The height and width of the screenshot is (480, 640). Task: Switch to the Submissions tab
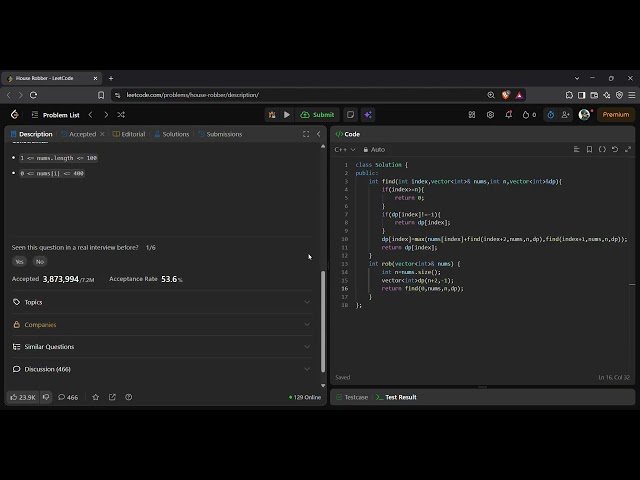220,134
